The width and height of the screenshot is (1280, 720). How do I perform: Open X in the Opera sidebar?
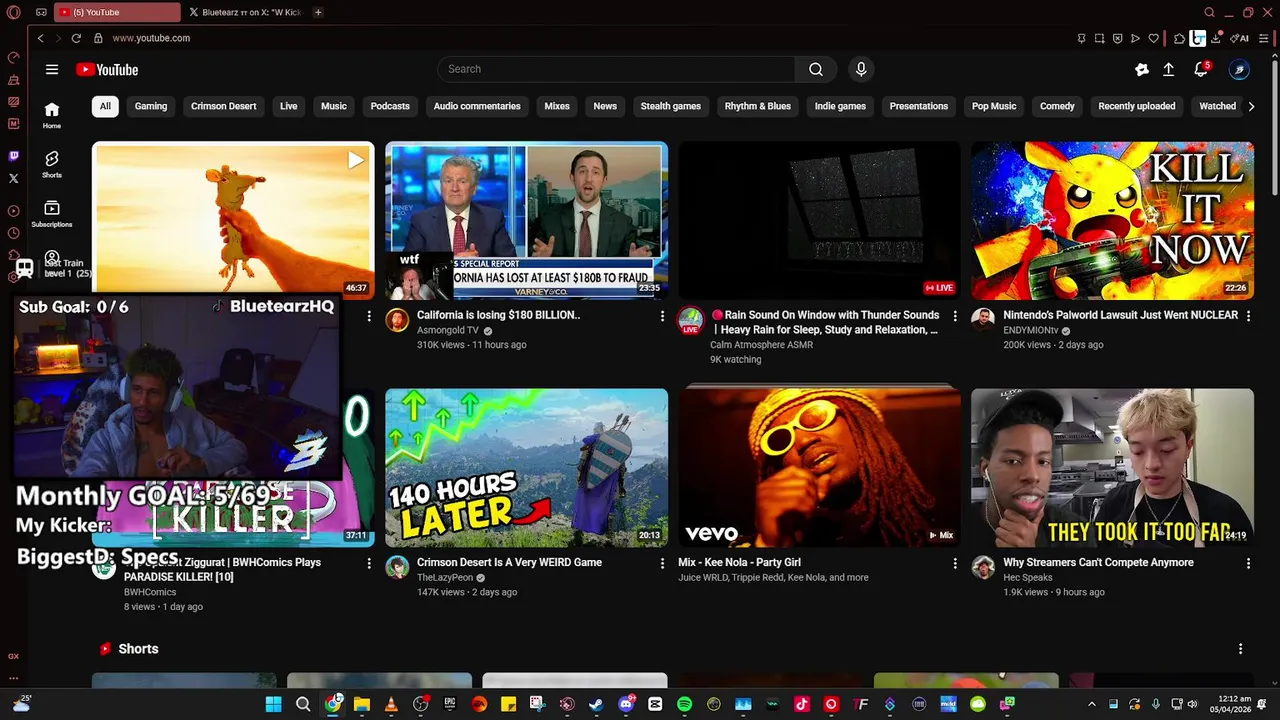tap(13, 178)
